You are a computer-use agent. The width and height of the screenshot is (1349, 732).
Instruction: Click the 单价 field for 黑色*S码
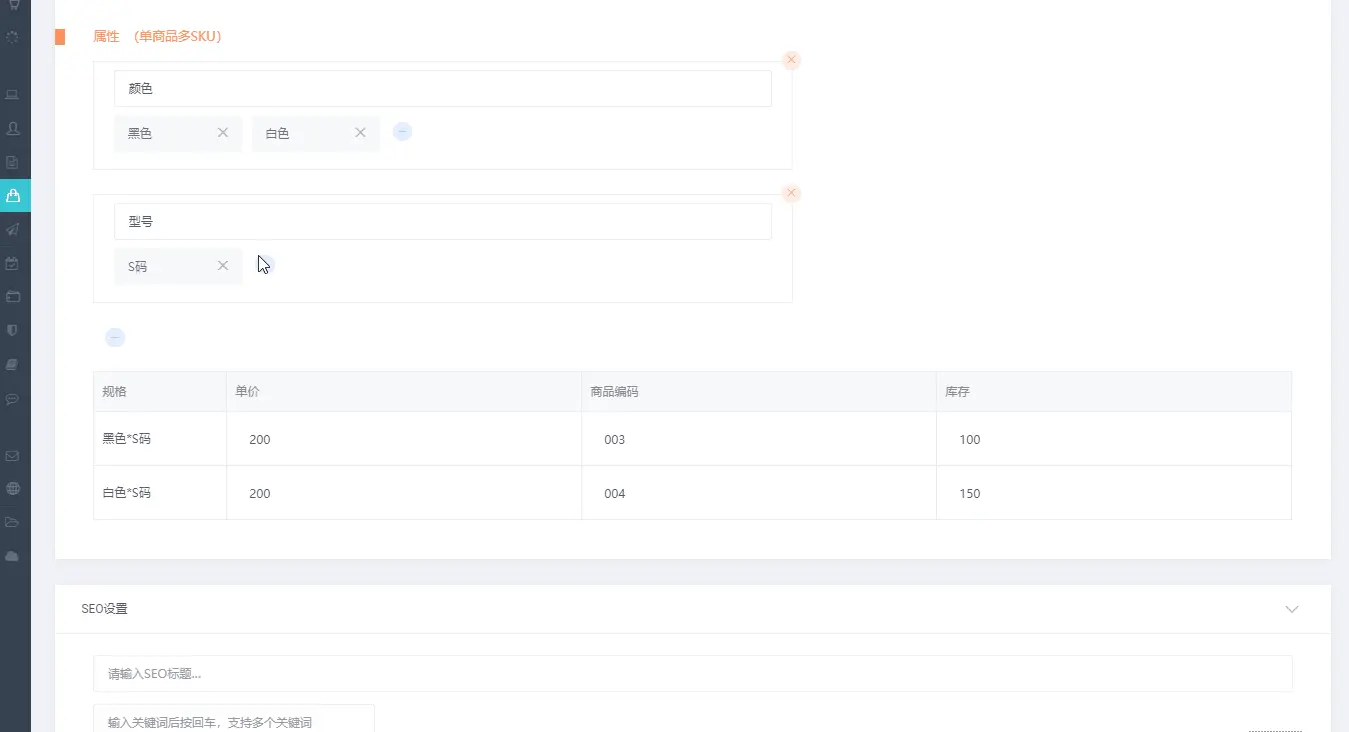point(403,440)
